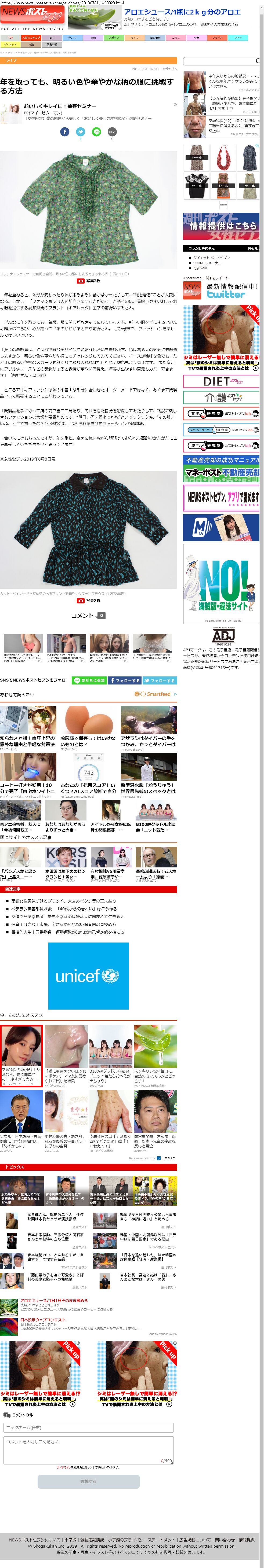Click the LINE 友だちに追加 button
Viewport: 264px width, 1568px height.
89,680
